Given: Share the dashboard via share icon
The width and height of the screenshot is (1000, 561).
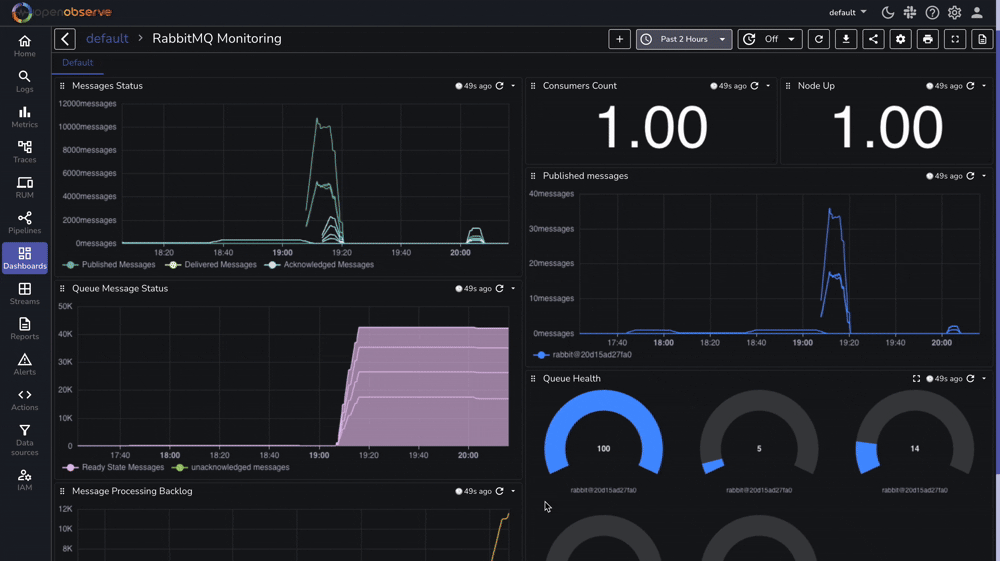Looking at the screenshot, I should [x=873, y=39].
